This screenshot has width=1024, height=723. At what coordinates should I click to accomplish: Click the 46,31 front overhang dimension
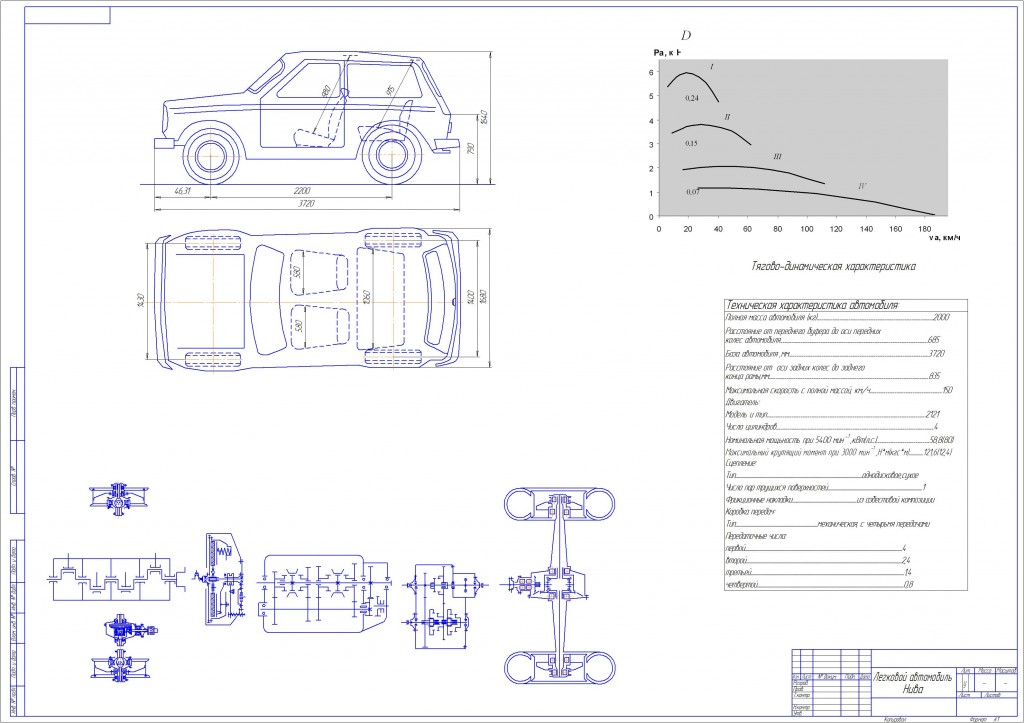pyautogui.click(x=182, y=191)
